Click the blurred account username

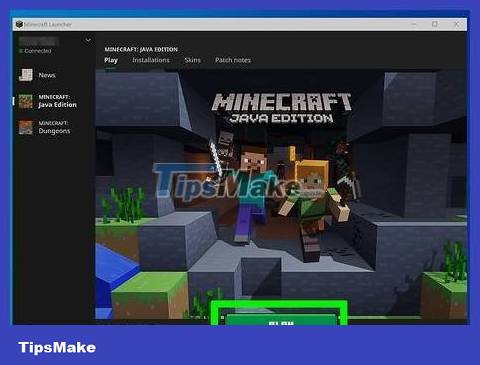pos(39,41)
